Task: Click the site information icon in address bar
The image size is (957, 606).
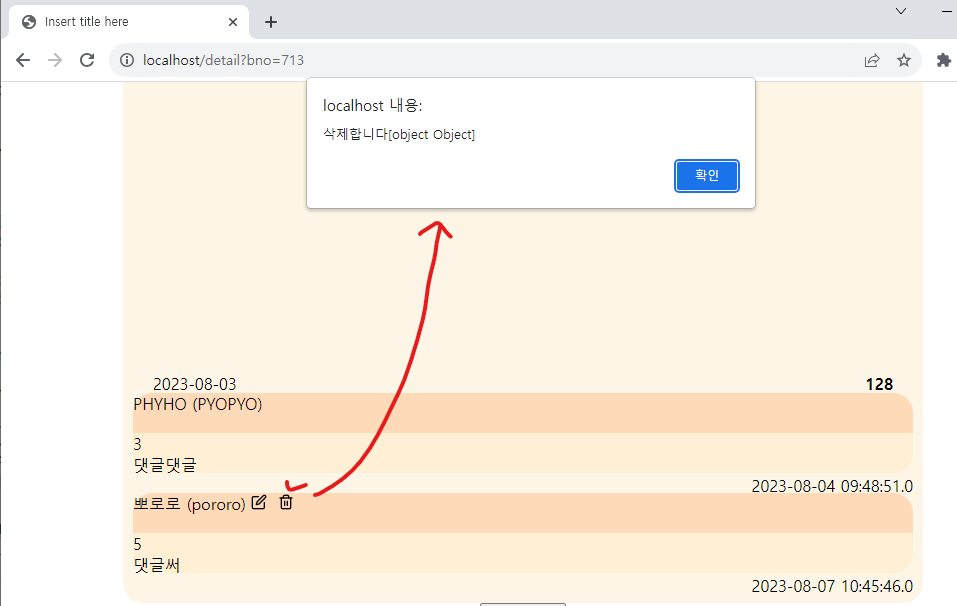Action: coord(126,60)
